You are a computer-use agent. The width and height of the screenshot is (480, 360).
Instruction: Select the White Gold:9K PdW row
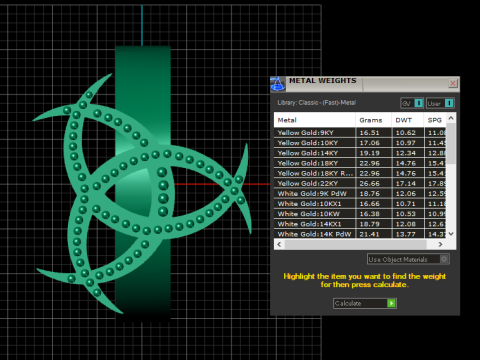[360, 194]
